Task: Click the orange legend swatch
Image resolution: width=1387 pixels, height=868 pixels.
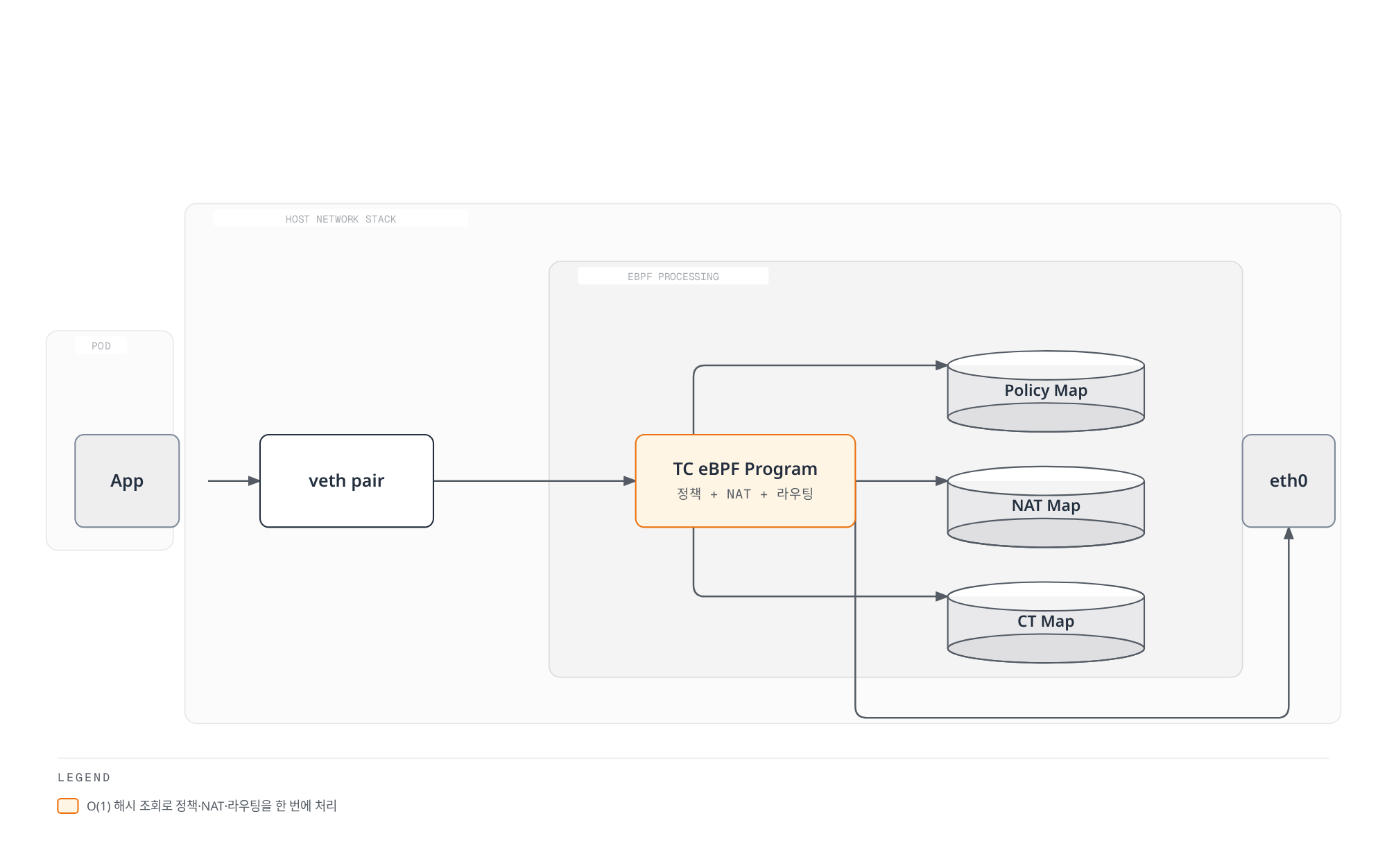Action: [68, 806]
